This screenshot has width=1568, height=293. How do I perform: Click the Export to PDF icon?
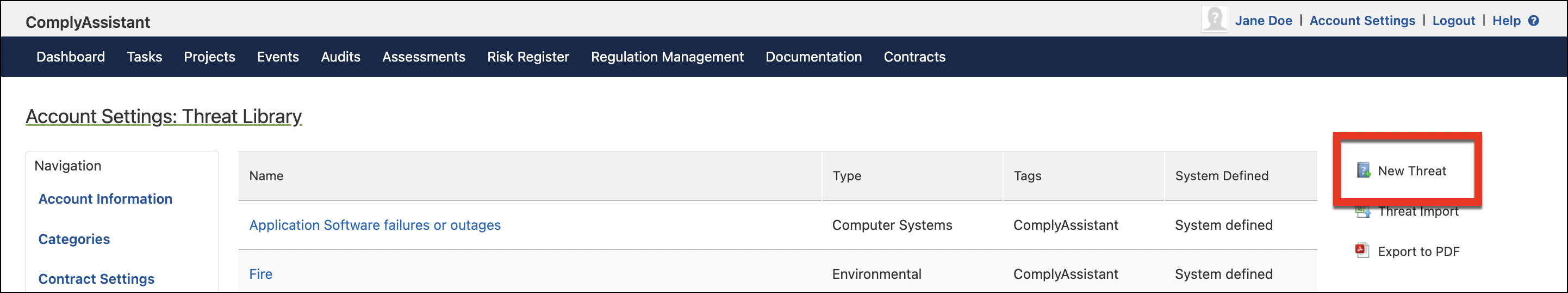[x=1362, y=251]
